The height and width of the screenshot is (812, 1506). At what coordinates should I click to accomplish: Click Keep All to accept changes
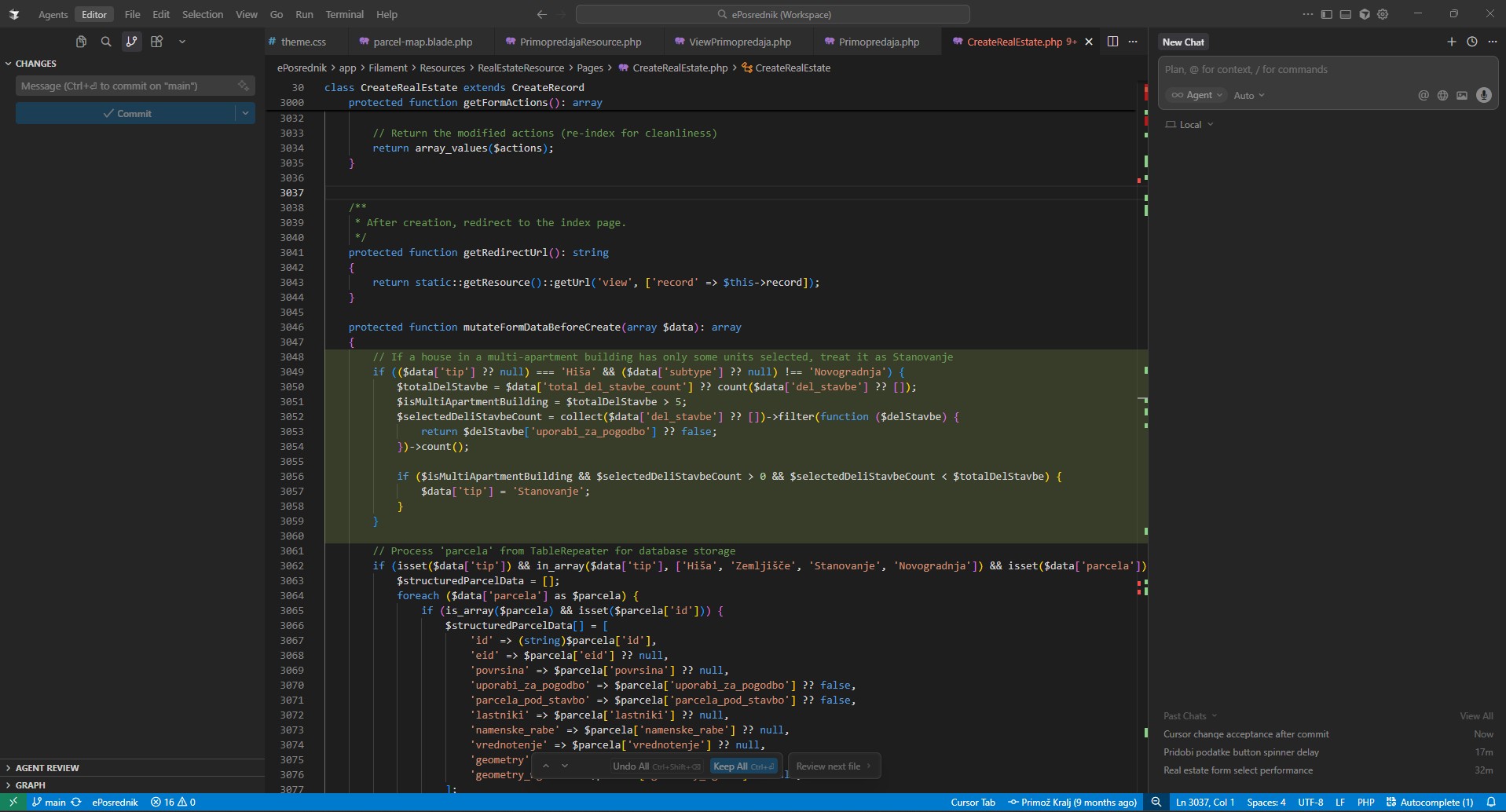pyautogui.click(x=742, y=766)
